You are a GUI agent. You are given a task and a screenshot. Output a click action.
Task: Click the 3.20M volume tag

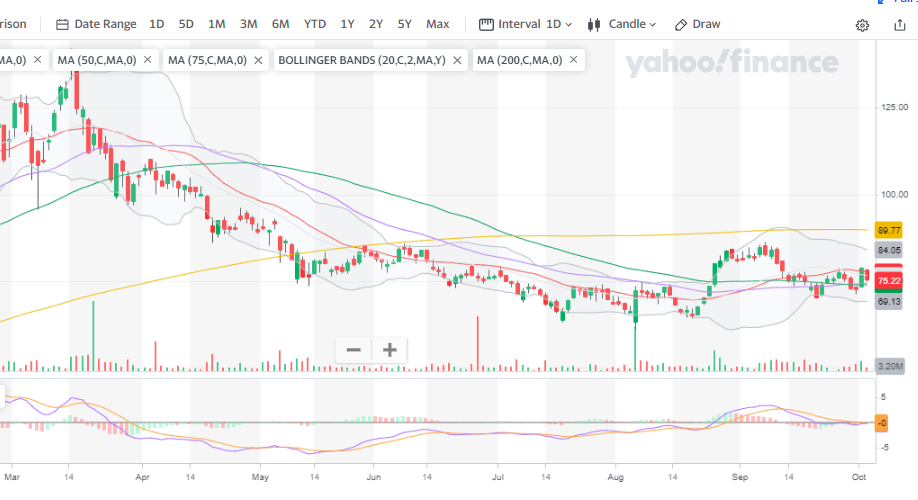(x=890, y=366)
